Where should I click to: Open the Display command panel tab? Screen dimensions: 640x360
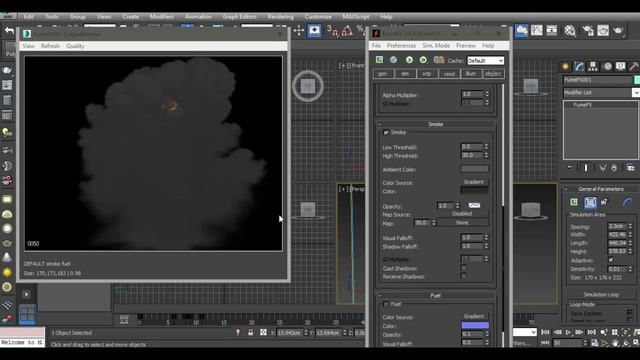tap(620, 66)
